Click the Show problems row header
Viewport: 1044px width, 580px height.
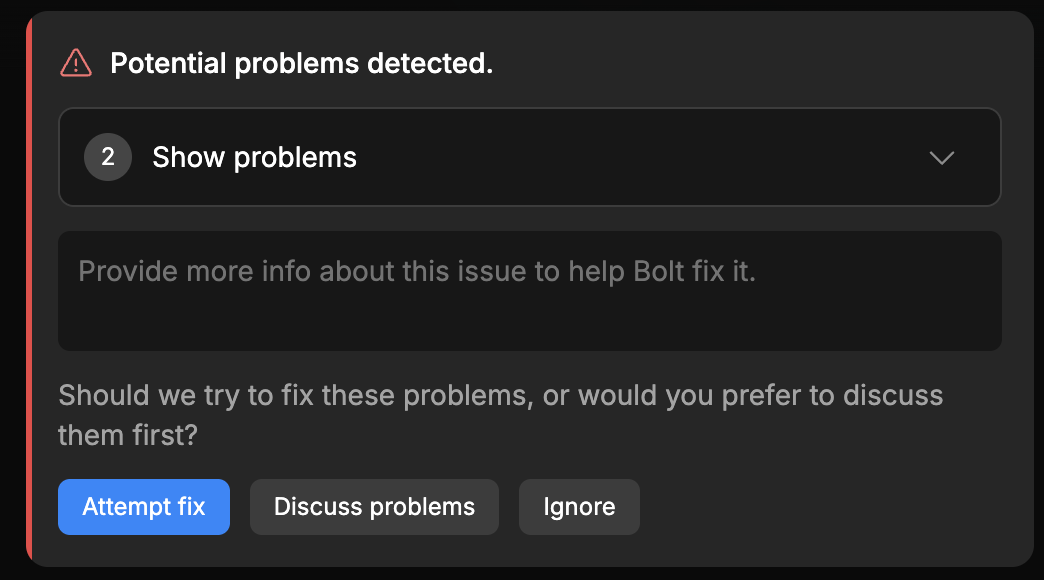(x=254, y=157)
